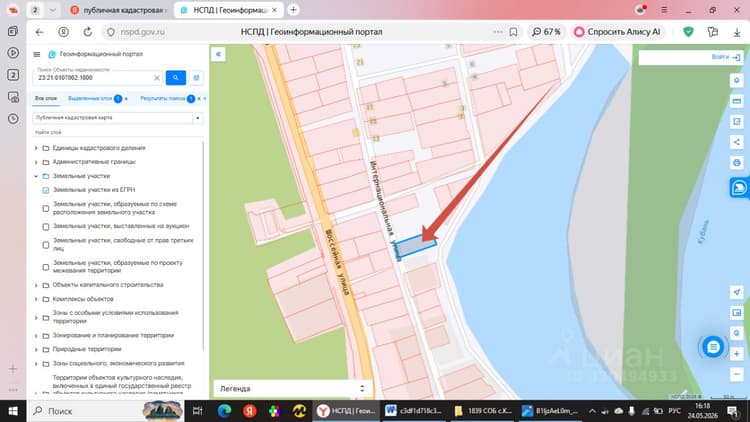Check Земельные участки, свободные от прав третьих лиц
The height and width of the screenshot is (422, 750).
click(x=45, y=245)
